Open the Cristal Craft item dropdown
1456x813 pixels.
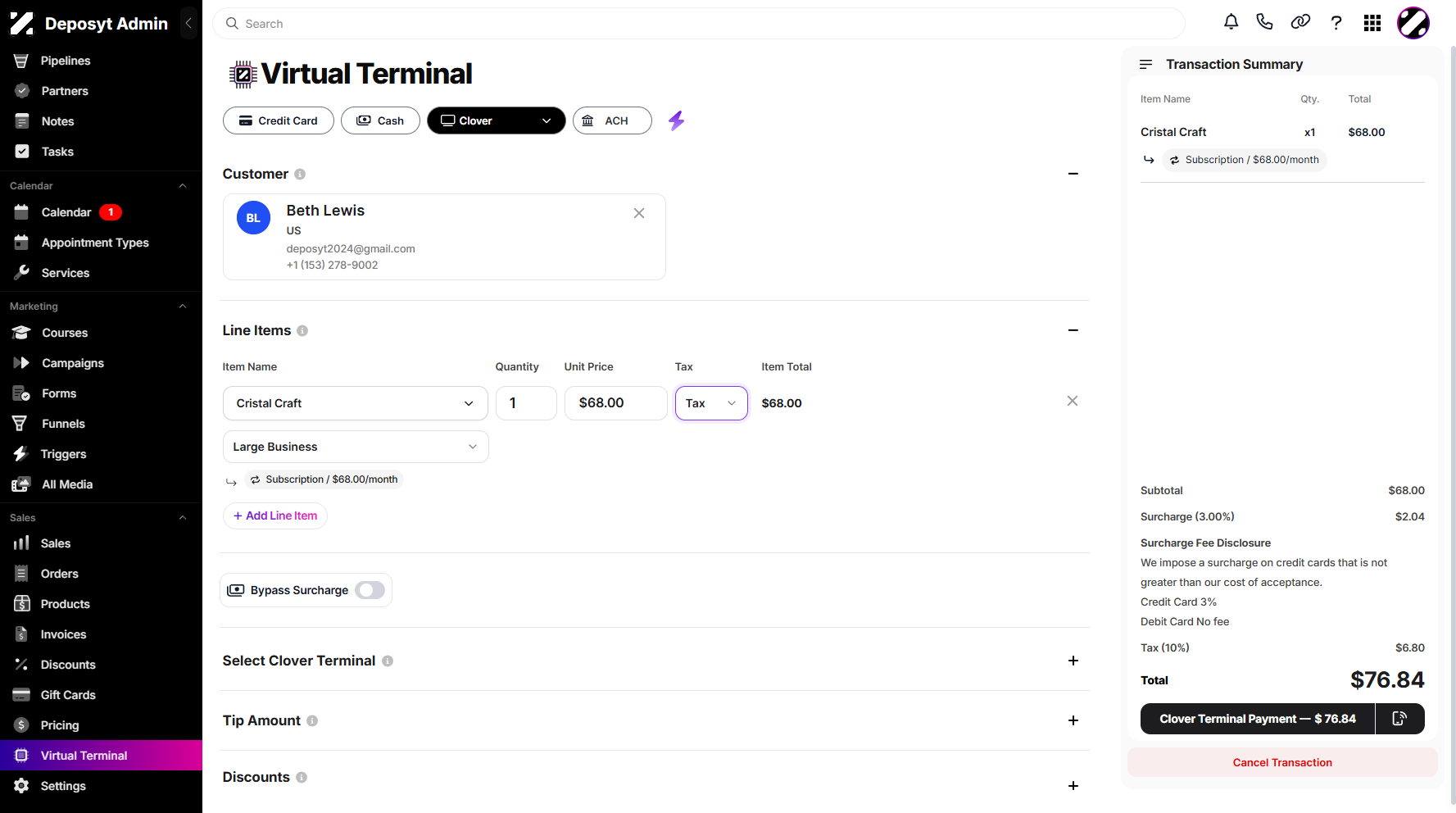(356, 403)
